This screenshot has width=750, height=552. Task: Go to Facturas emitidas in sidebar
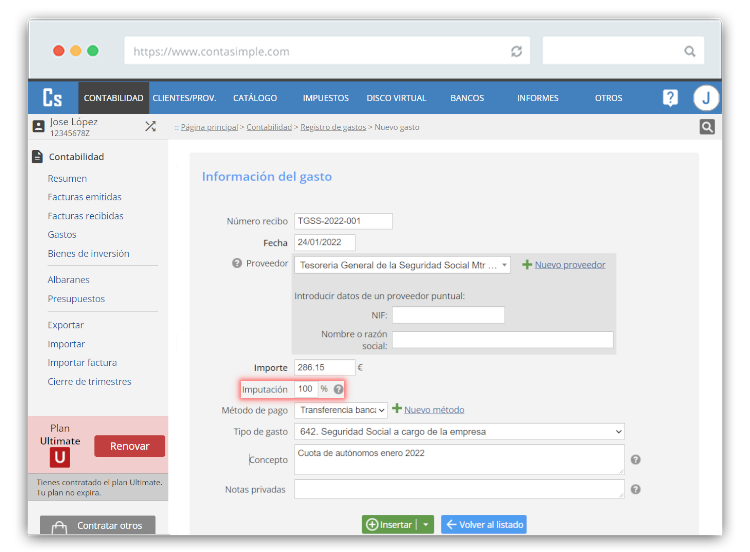click(x=85, y=197)
